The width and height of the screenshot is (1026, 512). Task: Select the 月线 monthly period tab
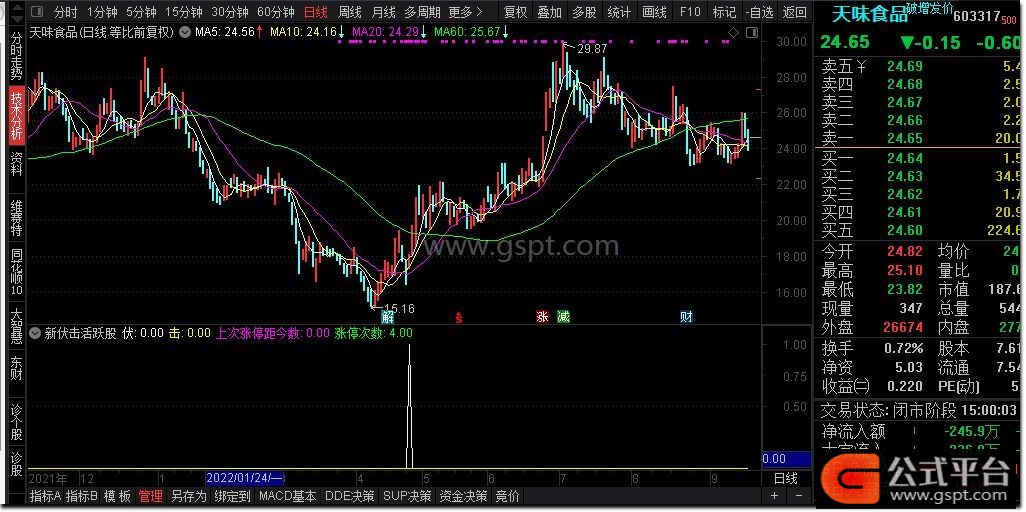(x=383, y=12)
